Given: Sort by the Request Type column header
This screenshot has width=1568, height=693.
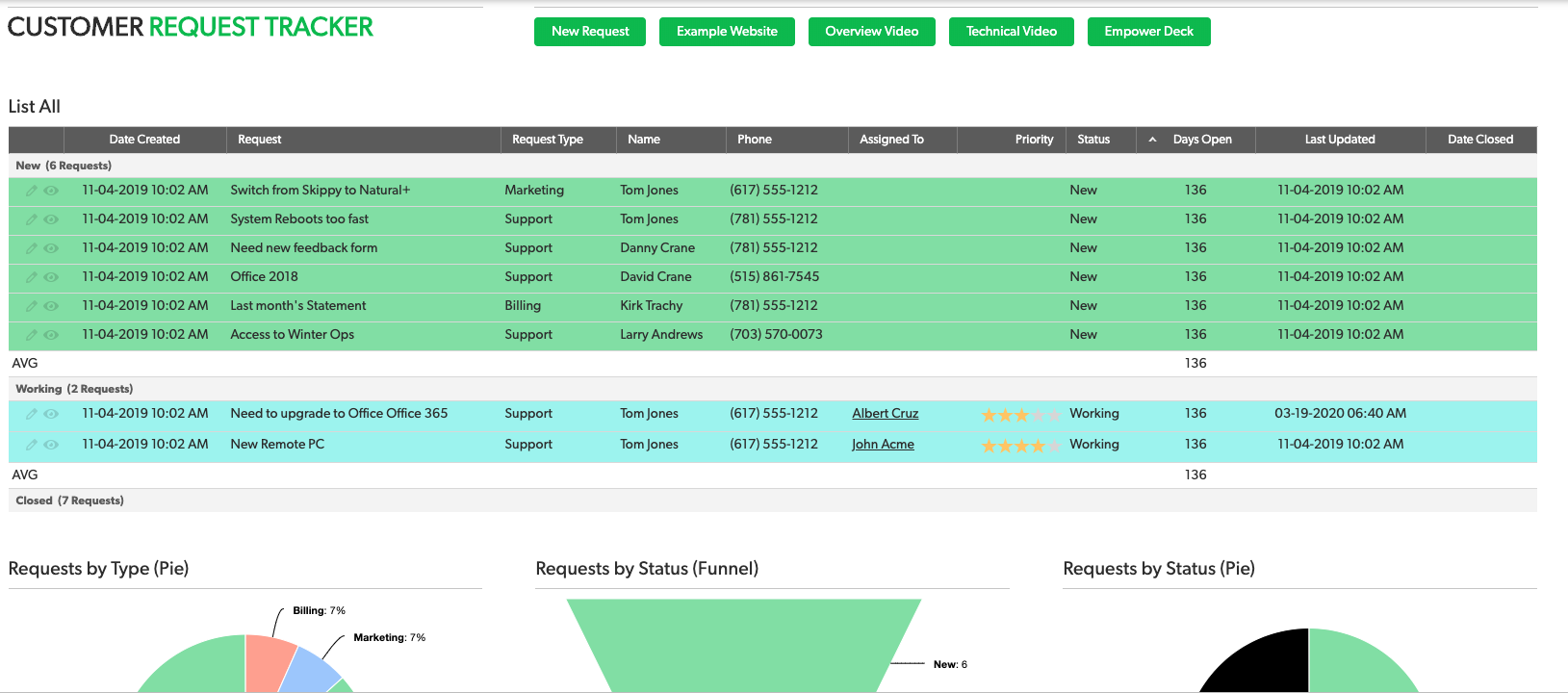Looking at the screenshot, I should (548, 140).
